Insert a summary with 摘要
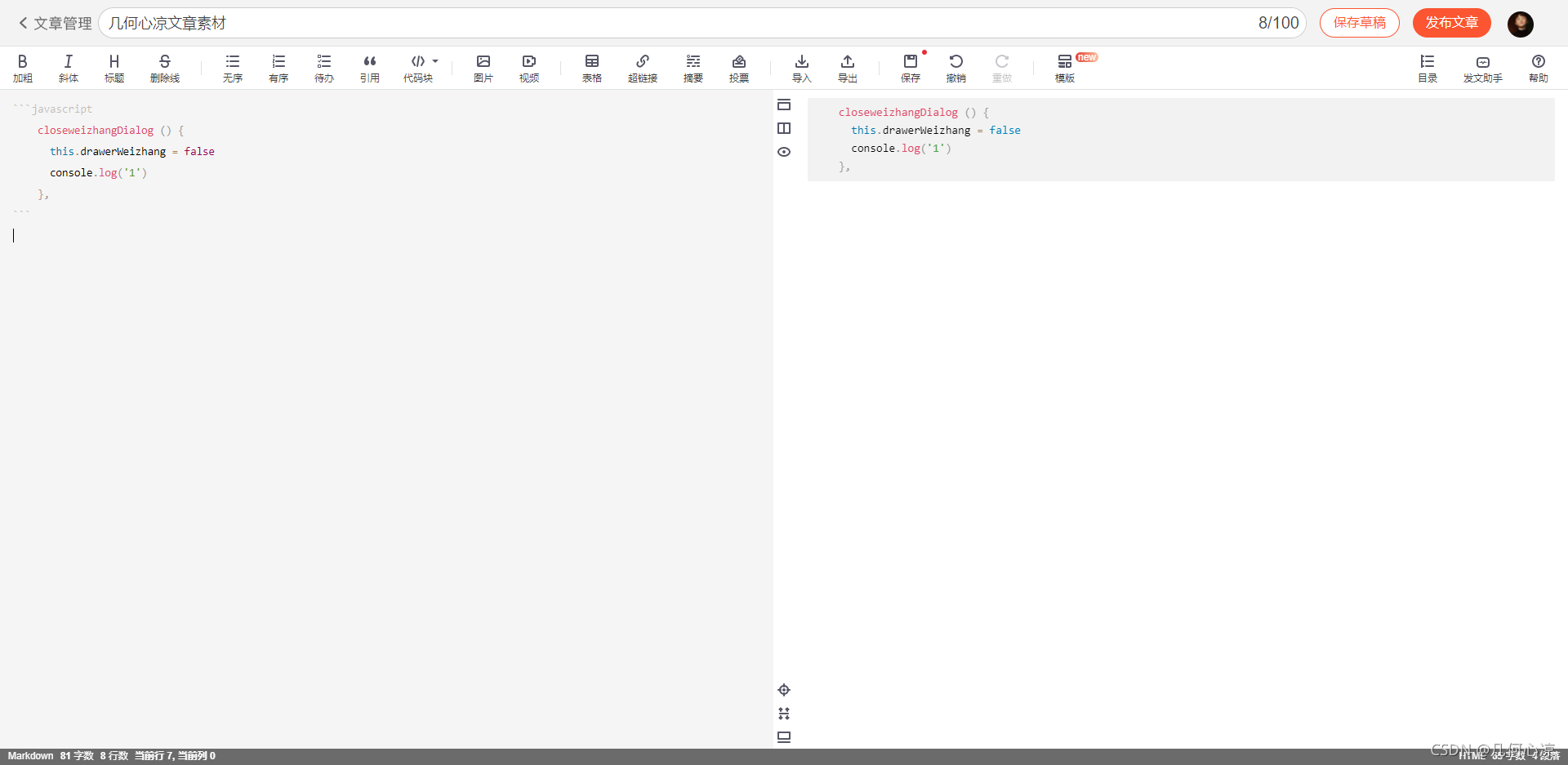 [693, 68]
